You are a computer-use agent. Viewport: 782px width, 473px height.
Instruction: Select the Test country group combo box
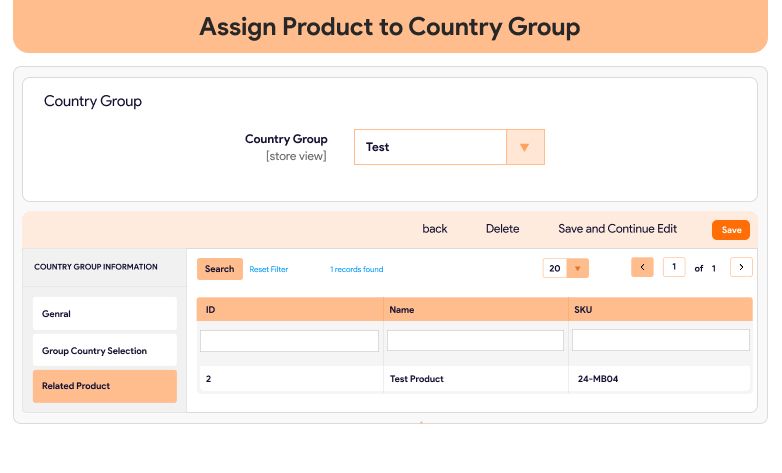click(x=431, y=147)
